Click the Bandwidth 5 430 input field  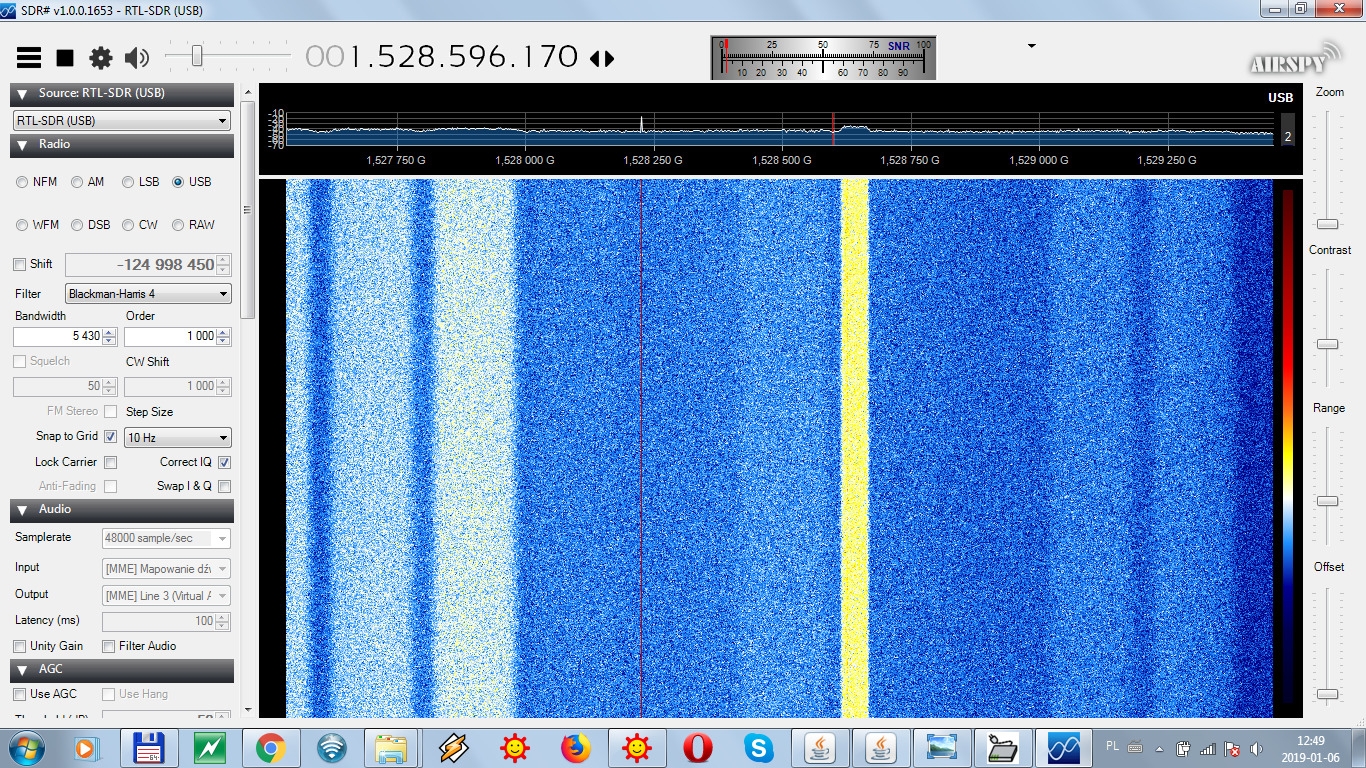point(58,336)
